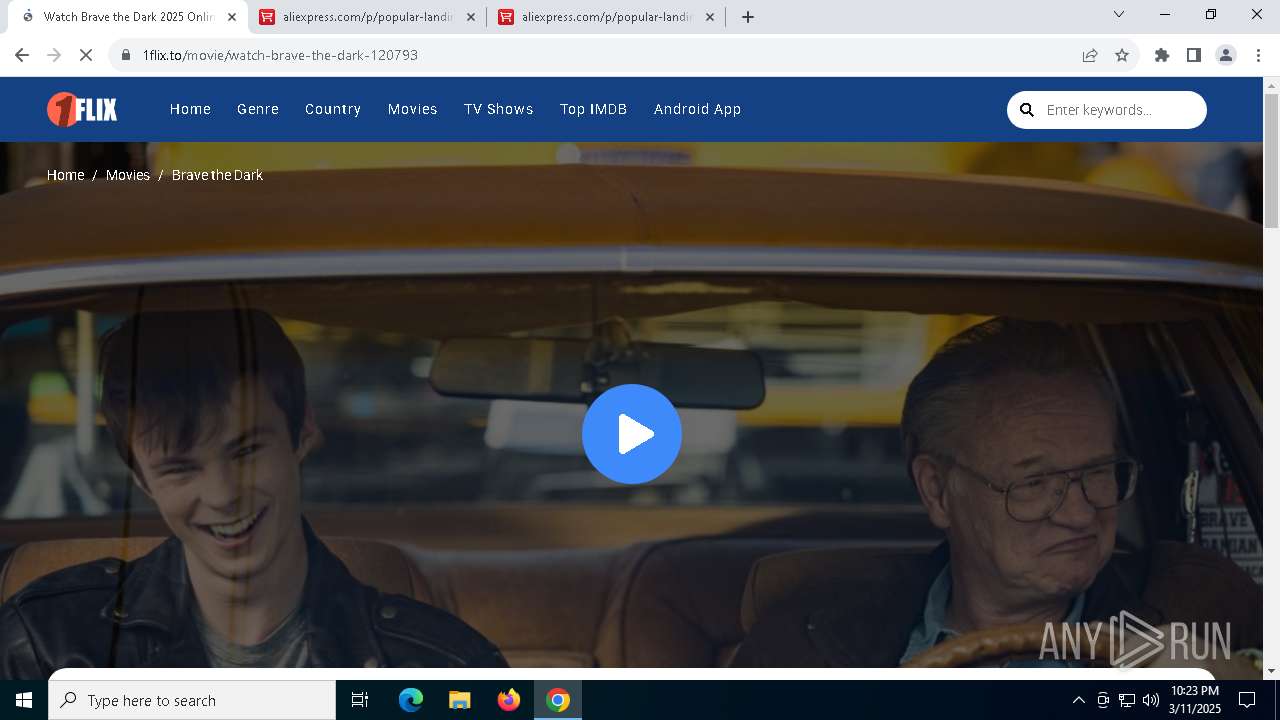Image resolution: width=1280 pixels, height=720 pixels.
Task: Open Task View on taskbar
Action: [x=360, y=700]
